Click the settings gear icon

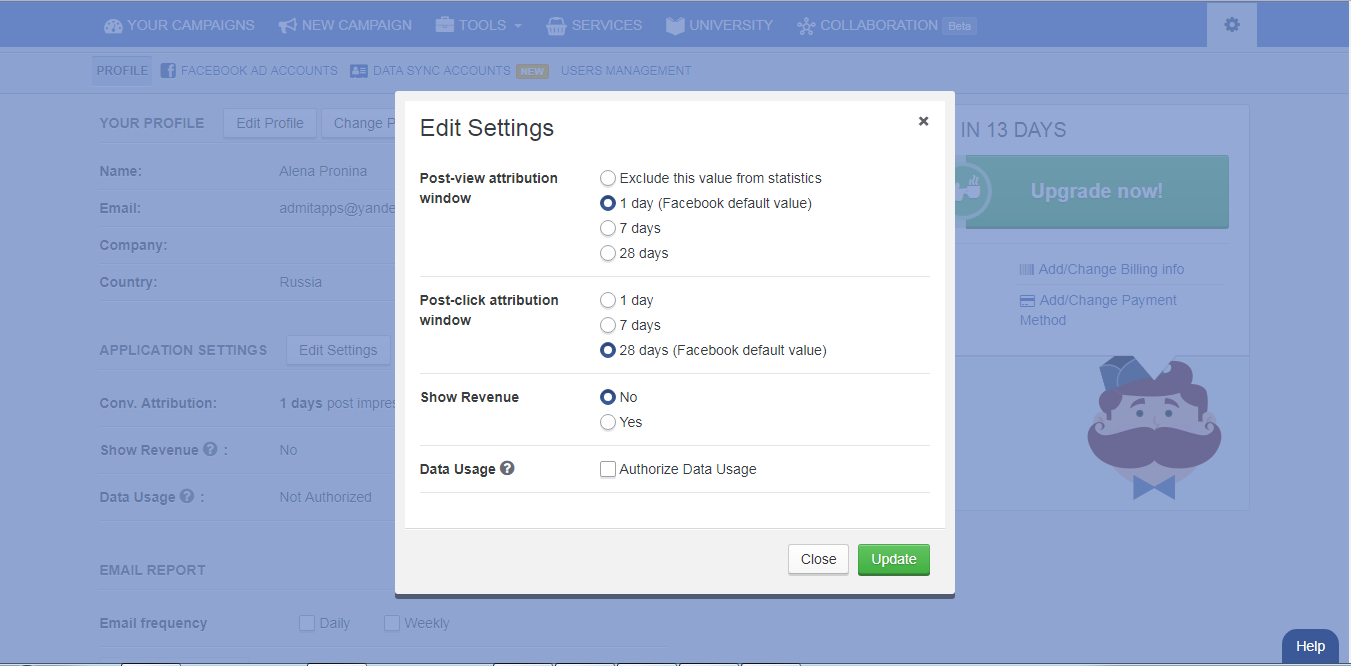point(1231,25)
